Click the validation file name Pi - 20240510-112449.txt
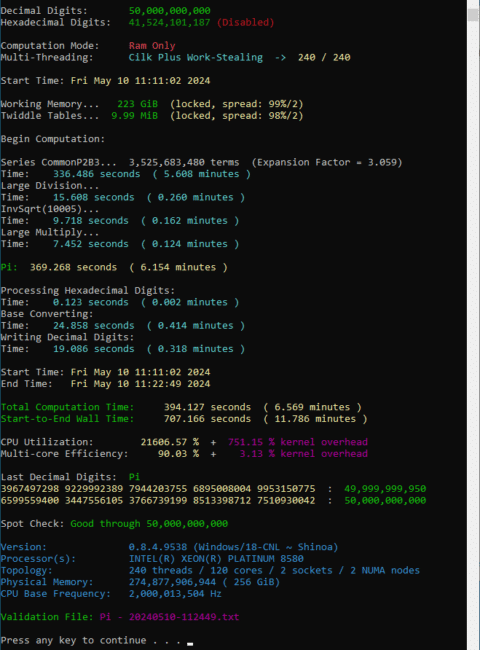 (x=170, y=617)
